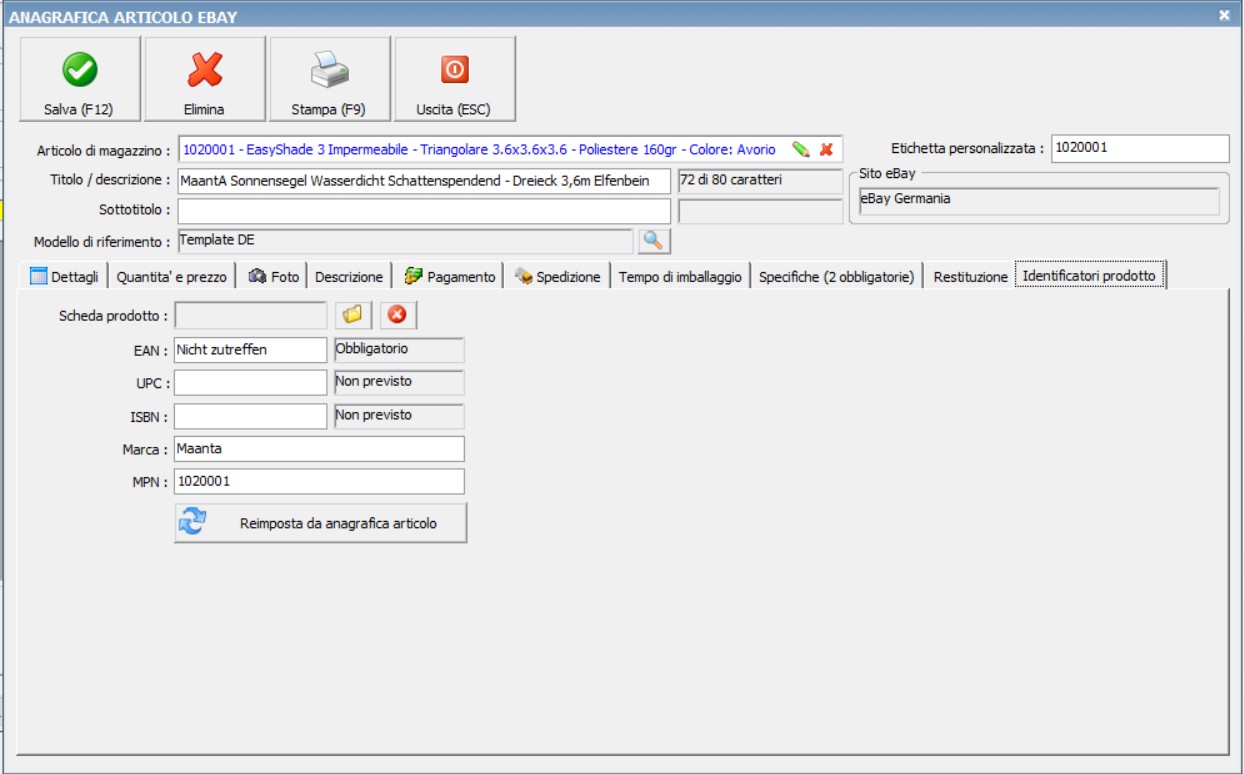Click the empty Sottotitolo character counter box
The width and height of the screenshot is (1244, 774).
point(760,211)
